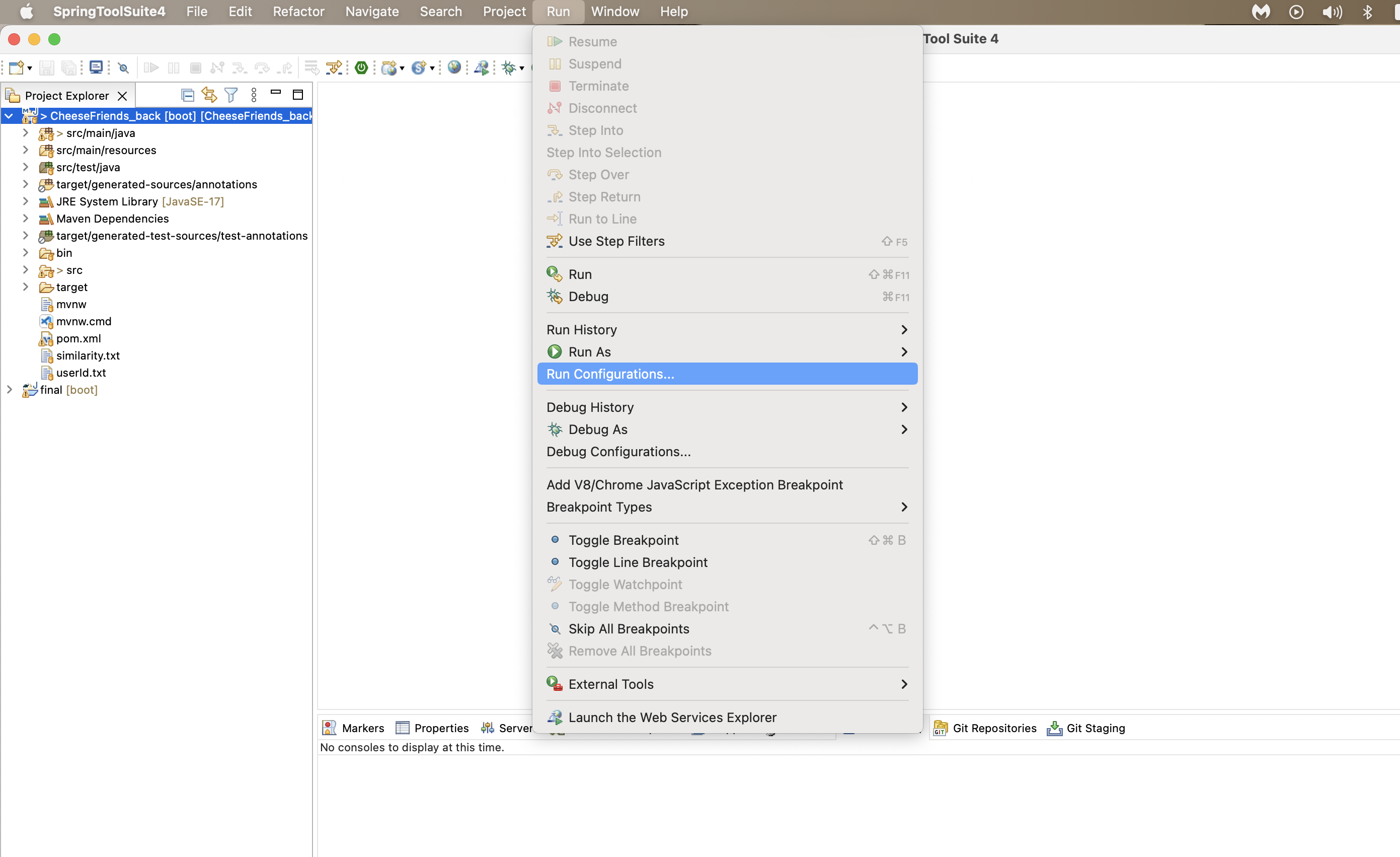
Task: Close the Project Explorer tab
Action: (122, 96)
